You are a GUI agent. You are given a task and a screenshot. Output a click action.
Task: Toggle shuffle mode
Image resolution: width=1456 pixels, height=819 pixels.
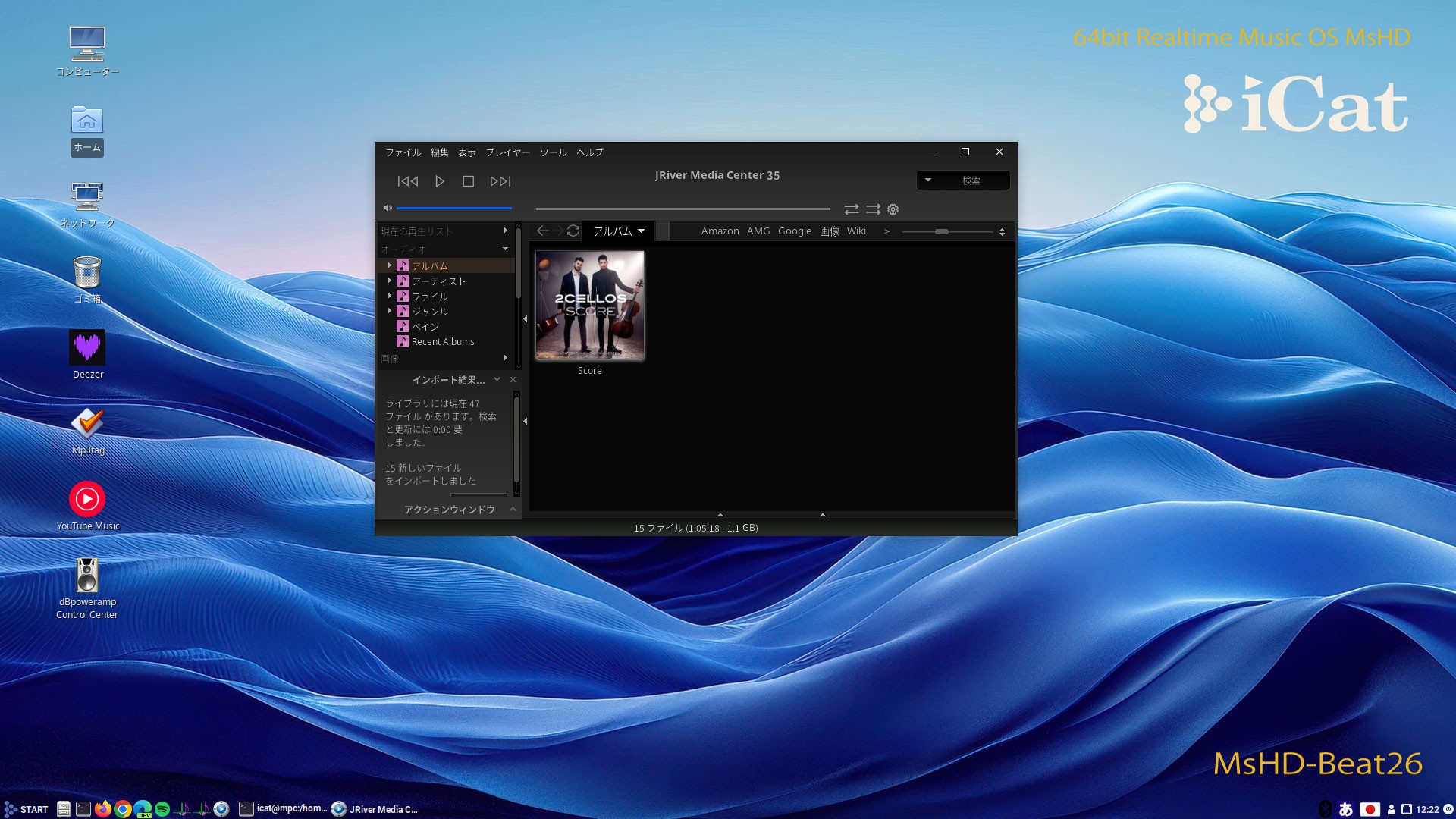pos(874,209)
